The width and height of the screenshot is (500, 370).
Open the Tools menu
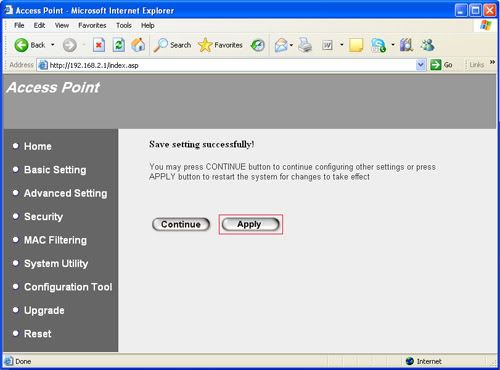click(x=124, y=25)
